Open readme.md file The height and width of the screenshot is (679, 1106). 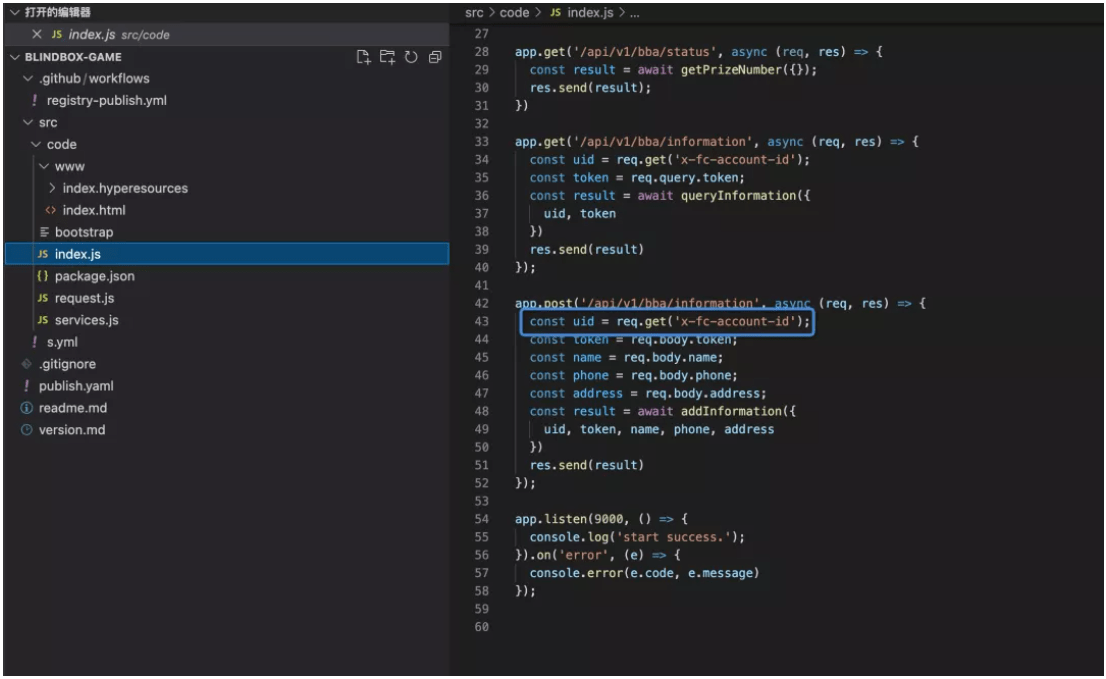73,408
